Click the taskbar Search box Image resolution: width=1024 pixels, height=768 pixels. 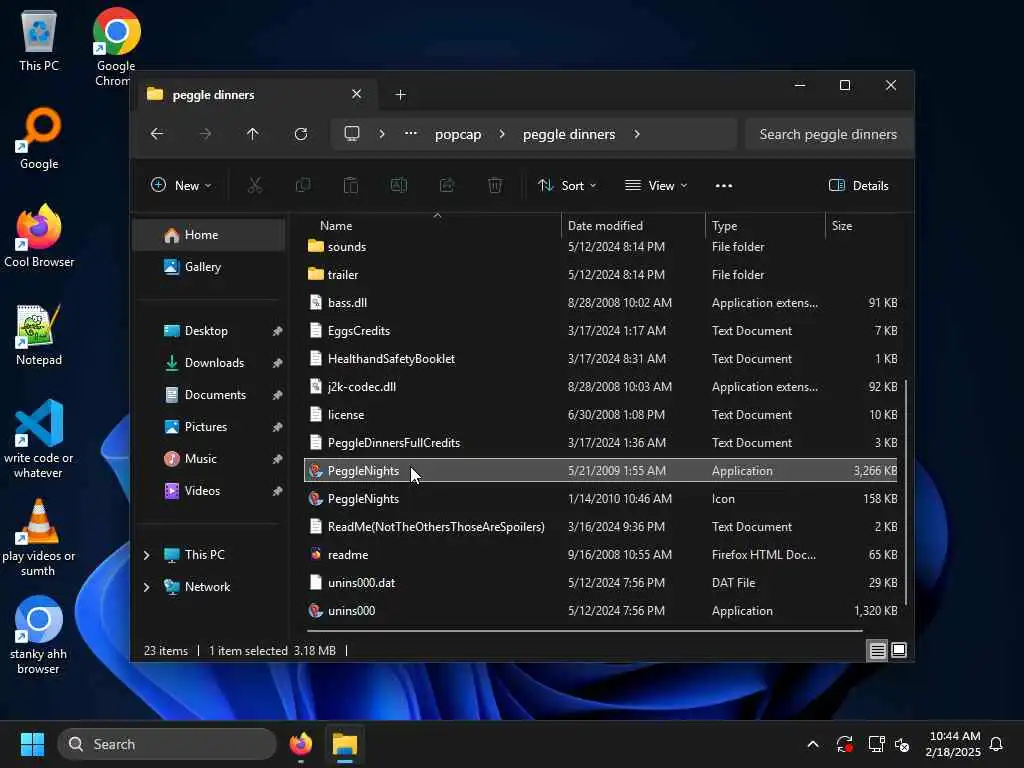pyautogui.click(x=167, y=744)
